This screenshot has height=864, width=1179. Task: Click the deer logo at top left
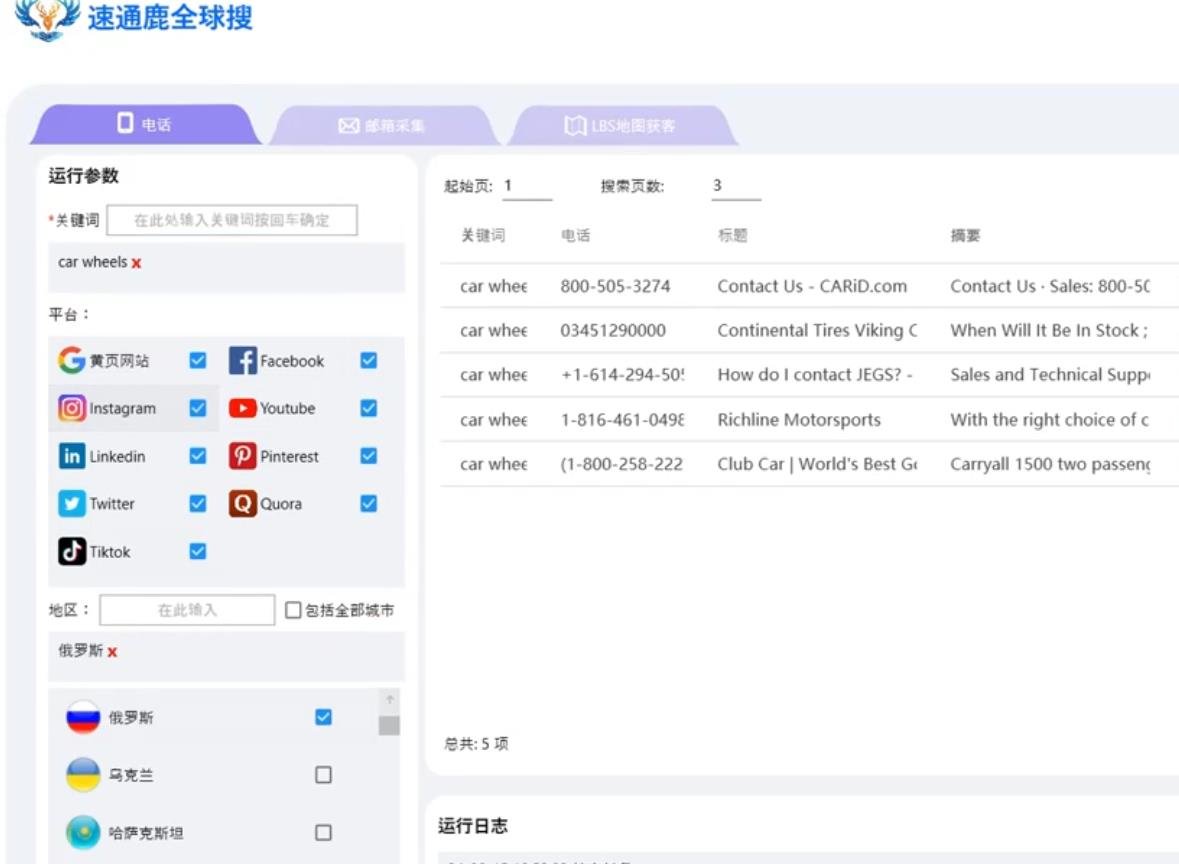pos(47,18)
